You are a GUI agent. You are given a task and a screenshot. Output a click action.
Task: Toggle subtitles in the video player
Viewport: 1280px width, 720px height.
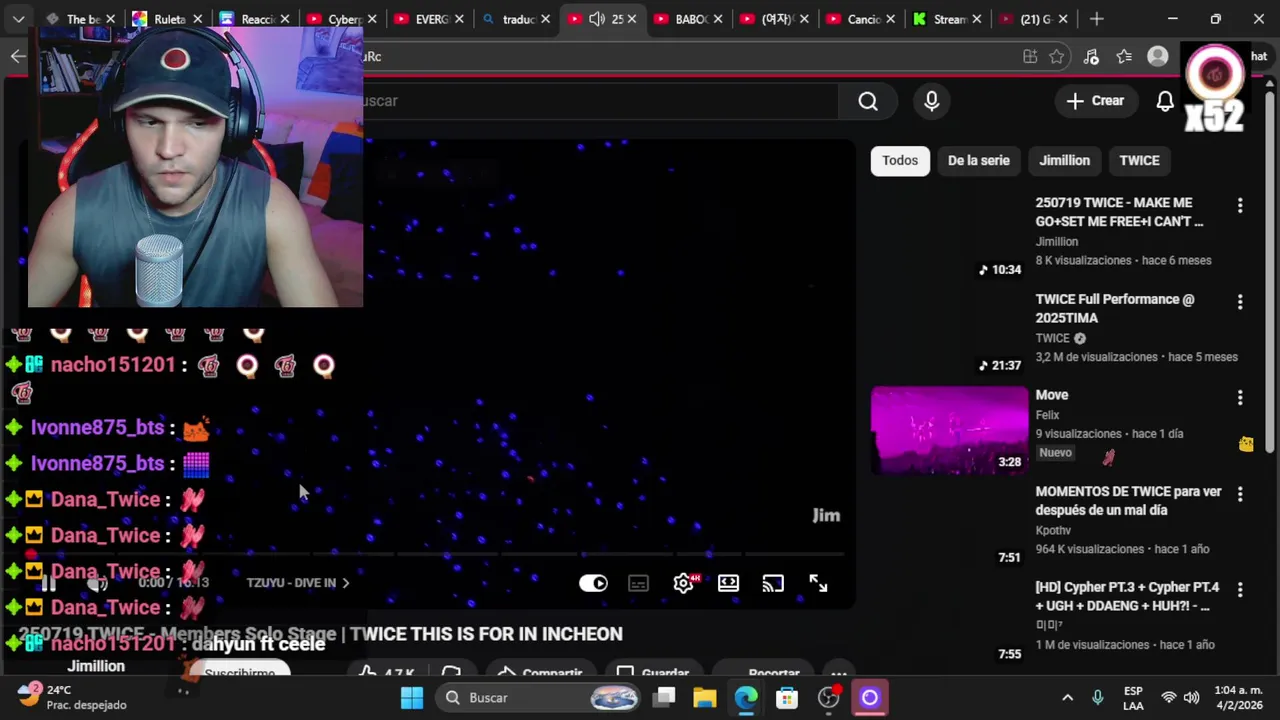click(x=638, y=583)
